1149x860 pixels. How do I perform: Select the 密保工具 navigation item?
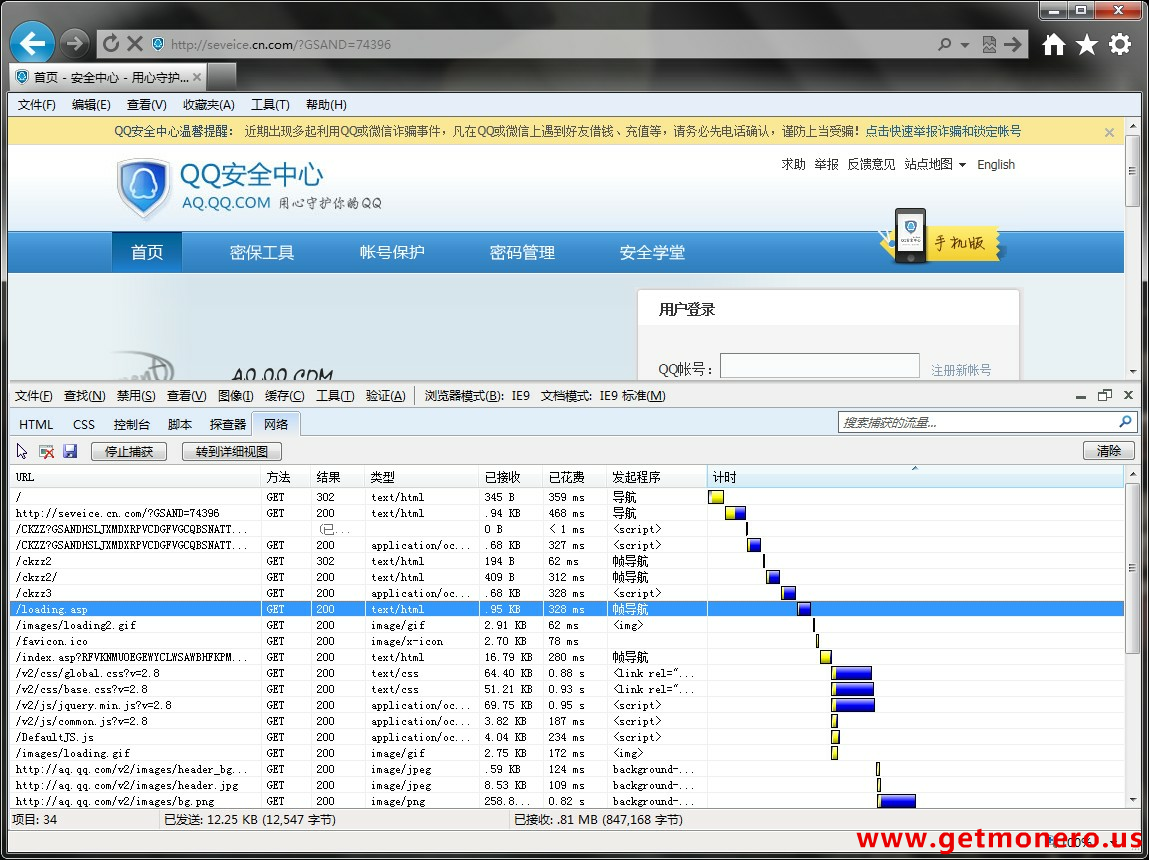(x=262, y=252)
